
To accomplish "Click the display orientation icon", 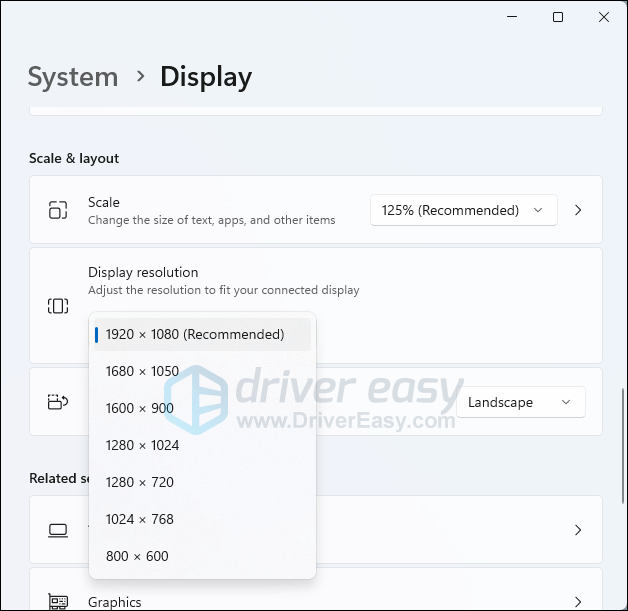I will 58,402.
